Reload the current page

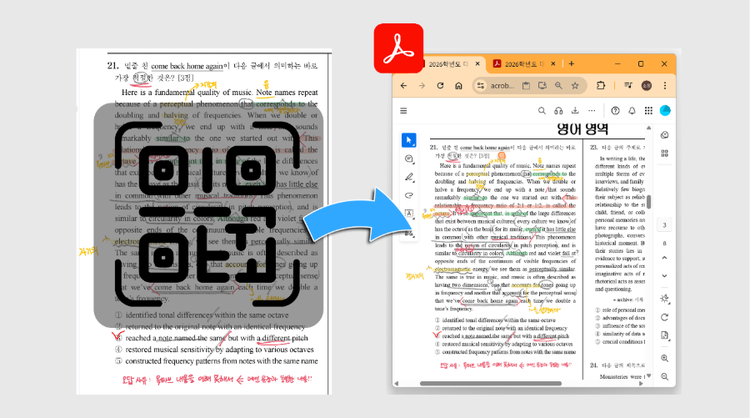click(x=440, y=86)
